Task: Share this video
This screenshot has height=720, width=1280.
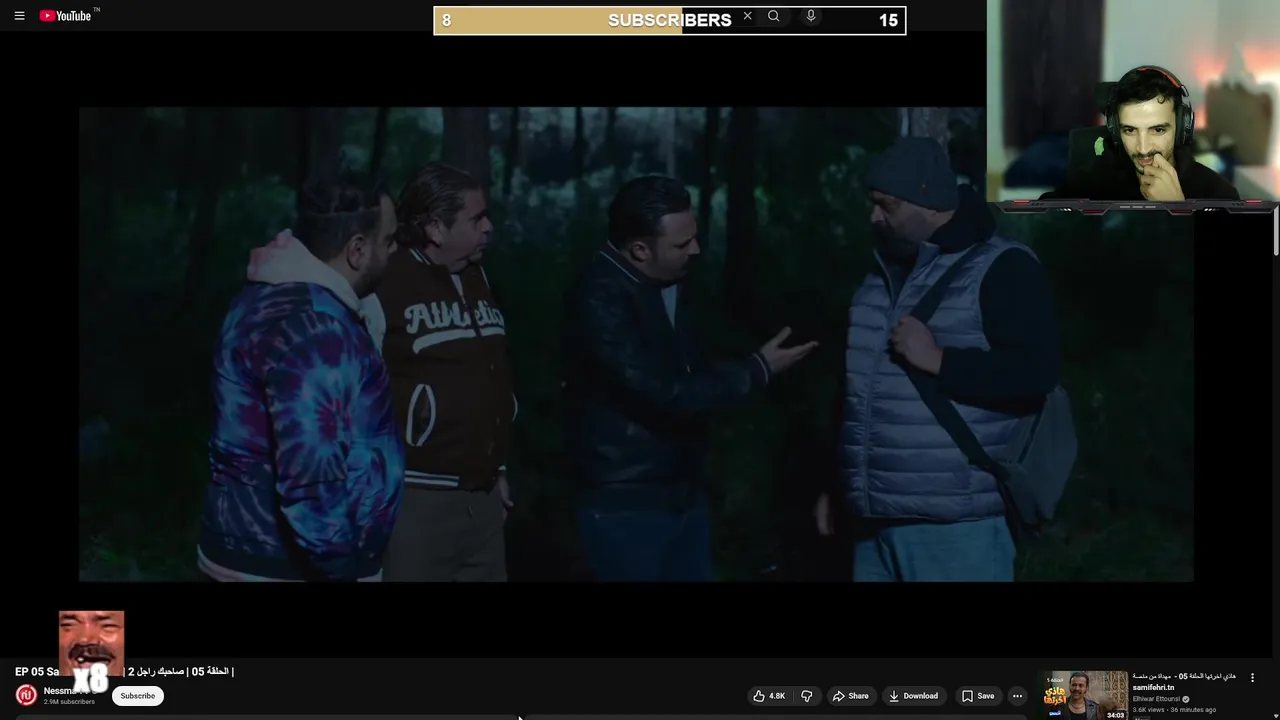Action: click(x=850, y=696)
